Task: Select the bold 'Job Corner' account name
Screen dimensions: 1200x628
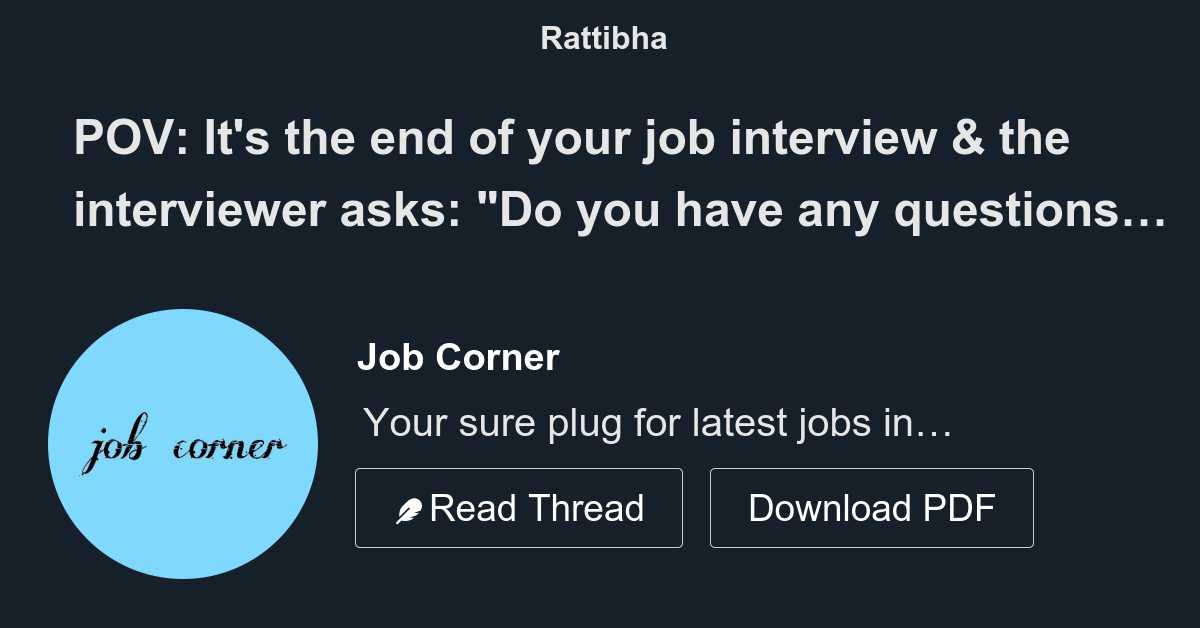Action: click(x=459, y=357)
